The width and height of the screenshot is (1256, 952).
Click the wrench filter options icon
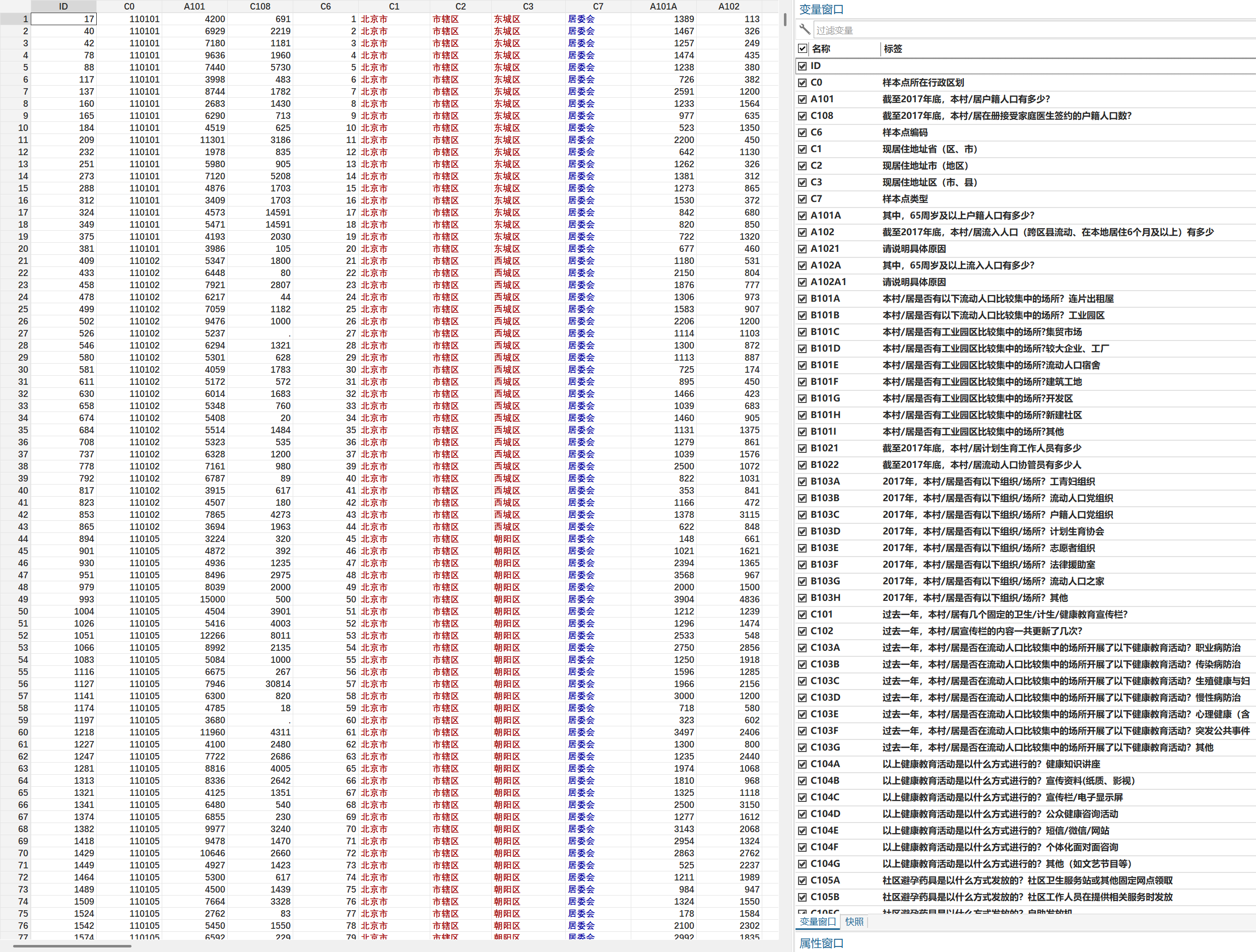[x=805, y=29]
